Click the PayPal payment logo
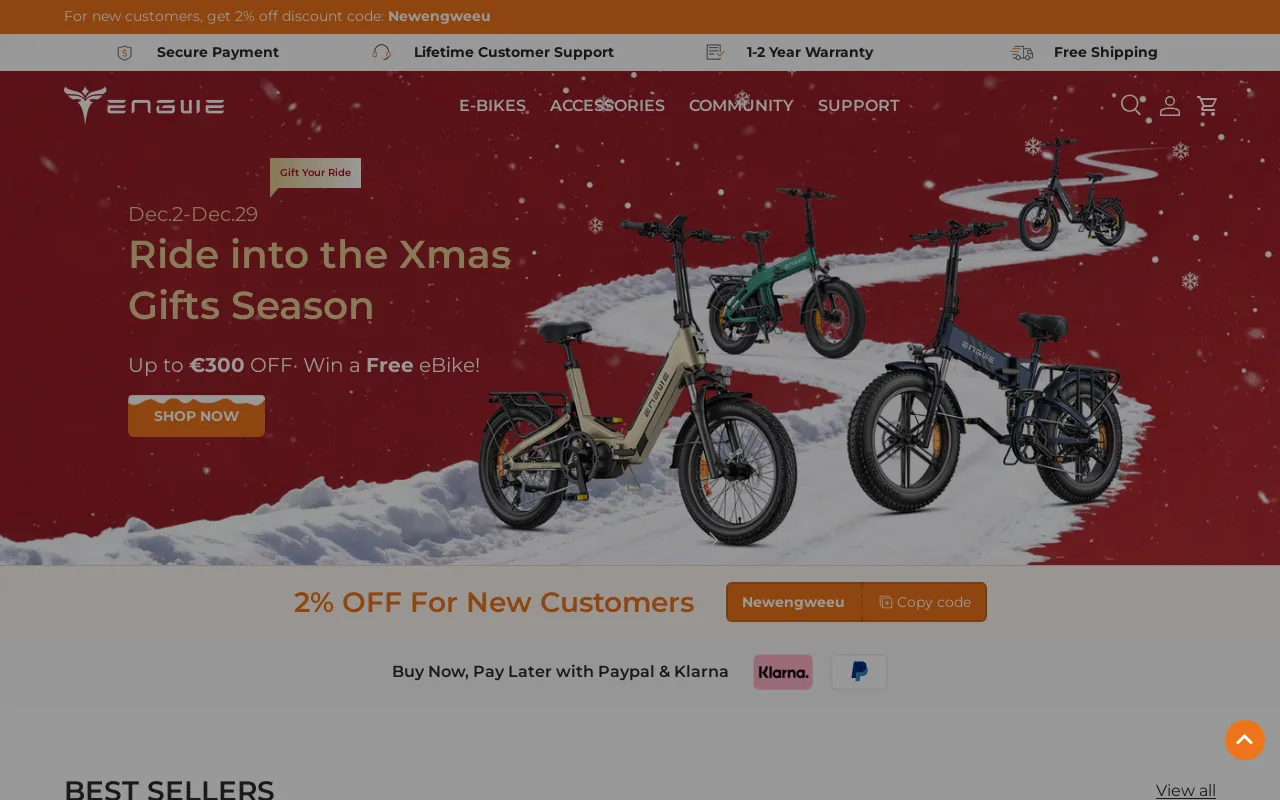 (x=859, y=672)
